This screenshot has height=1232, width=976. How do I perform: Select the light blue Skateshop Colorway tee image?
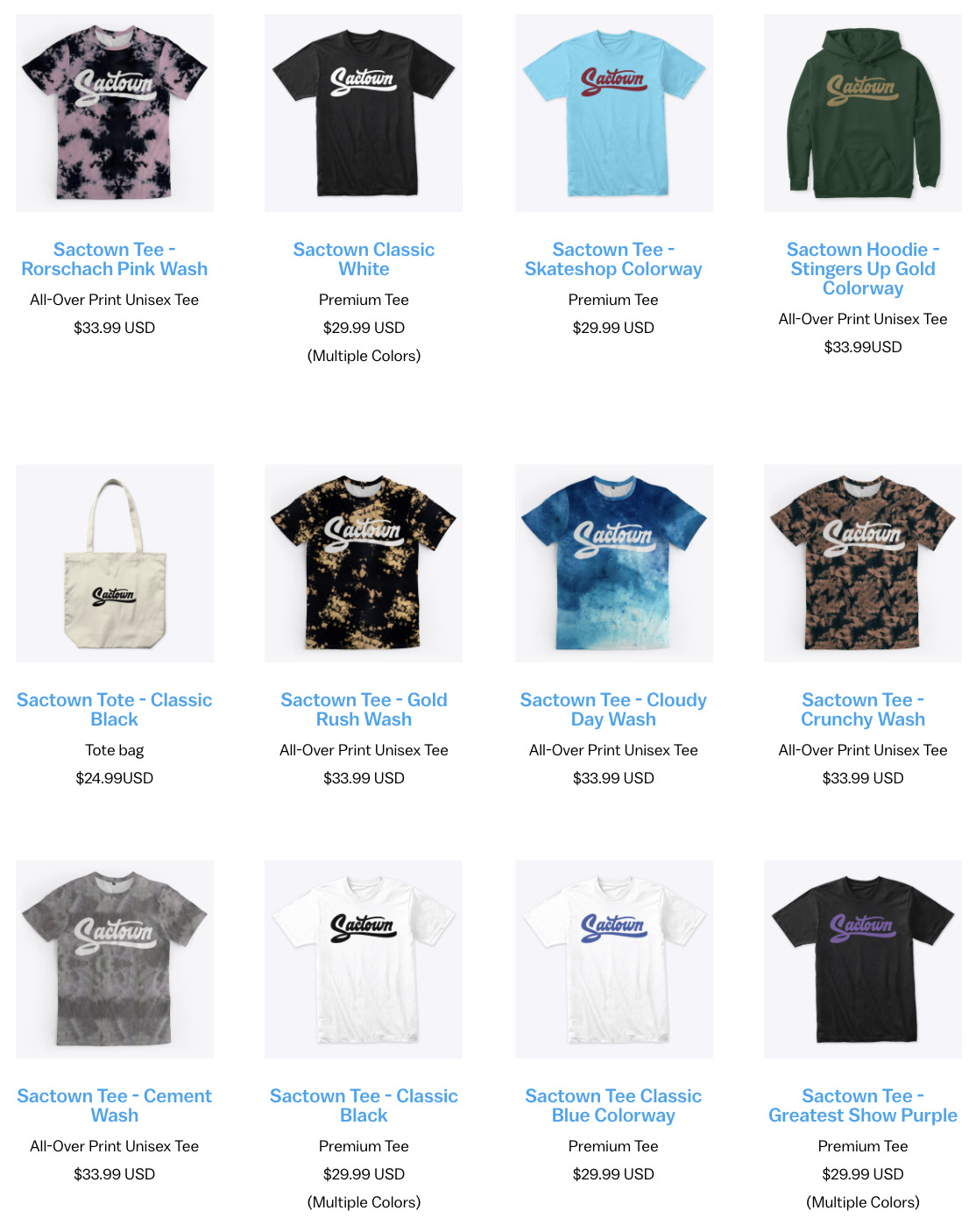point(614,113)
